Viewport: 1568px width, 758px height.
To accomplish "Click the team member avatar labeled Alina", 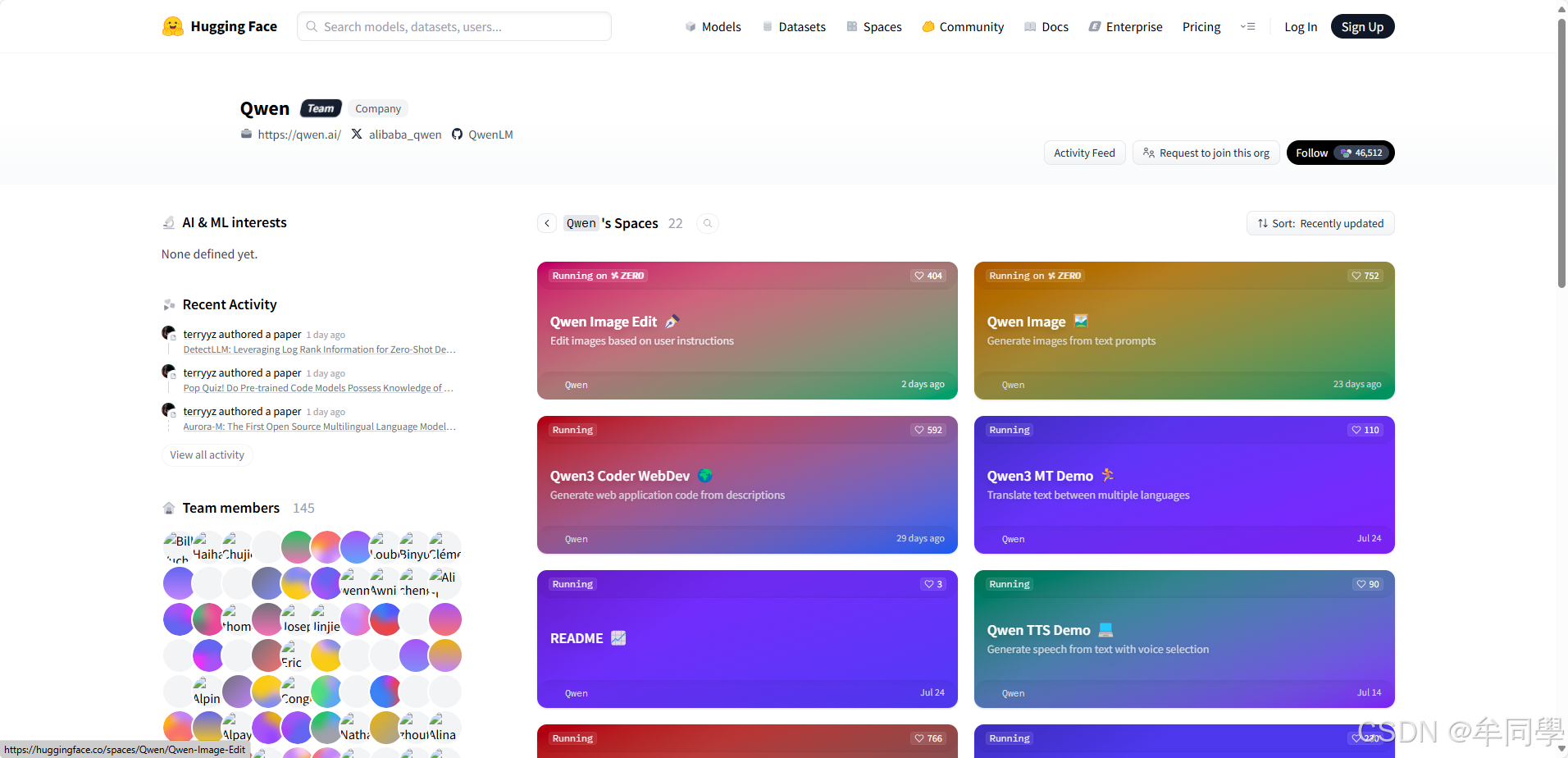I will [x=444, y=728].
